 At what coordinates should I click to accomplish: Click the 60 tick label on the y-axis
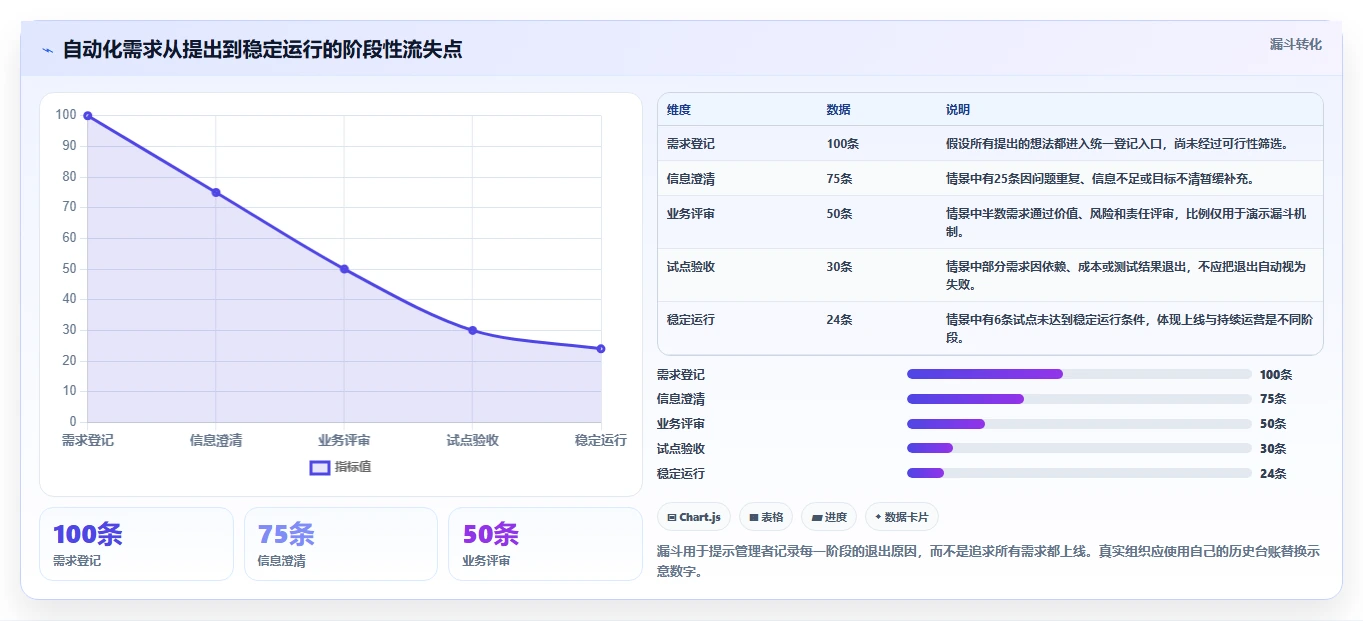click(x=69, y=238)
